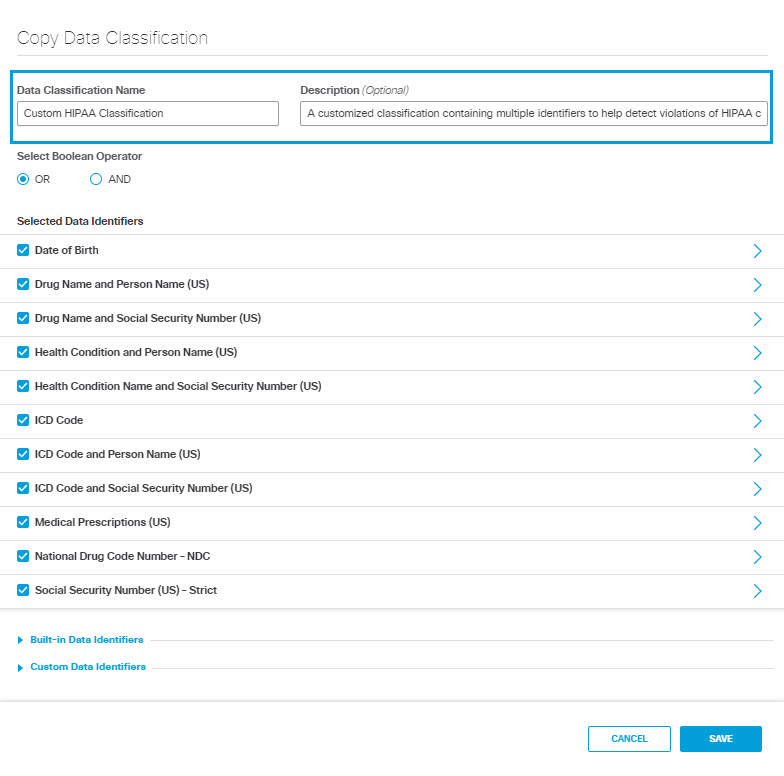Uncheck National Drug Code Number - NDC
The height and width of the screenshot is (776, 784).
point(23,556)
